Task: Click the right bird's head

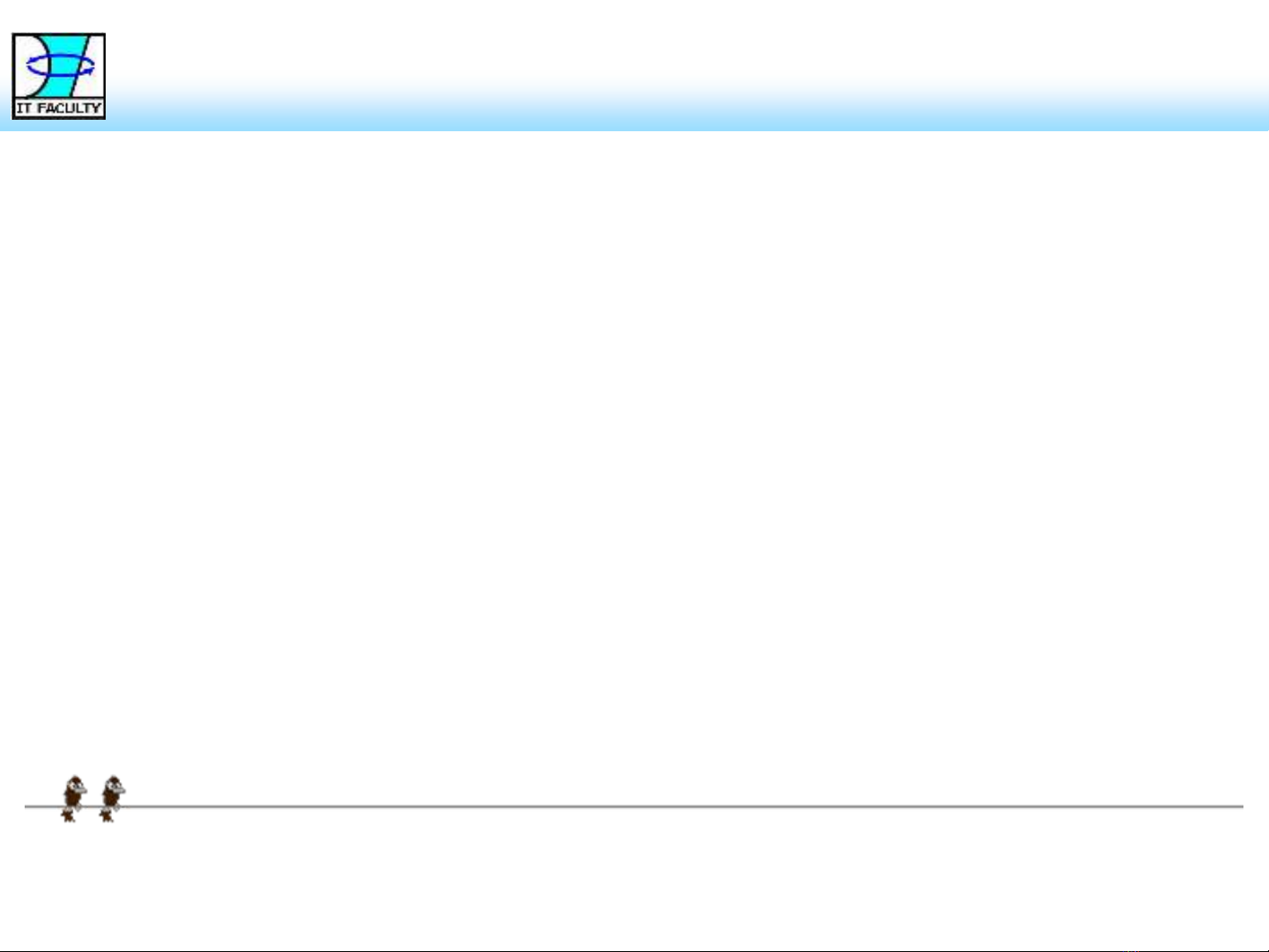Action: 114,784
